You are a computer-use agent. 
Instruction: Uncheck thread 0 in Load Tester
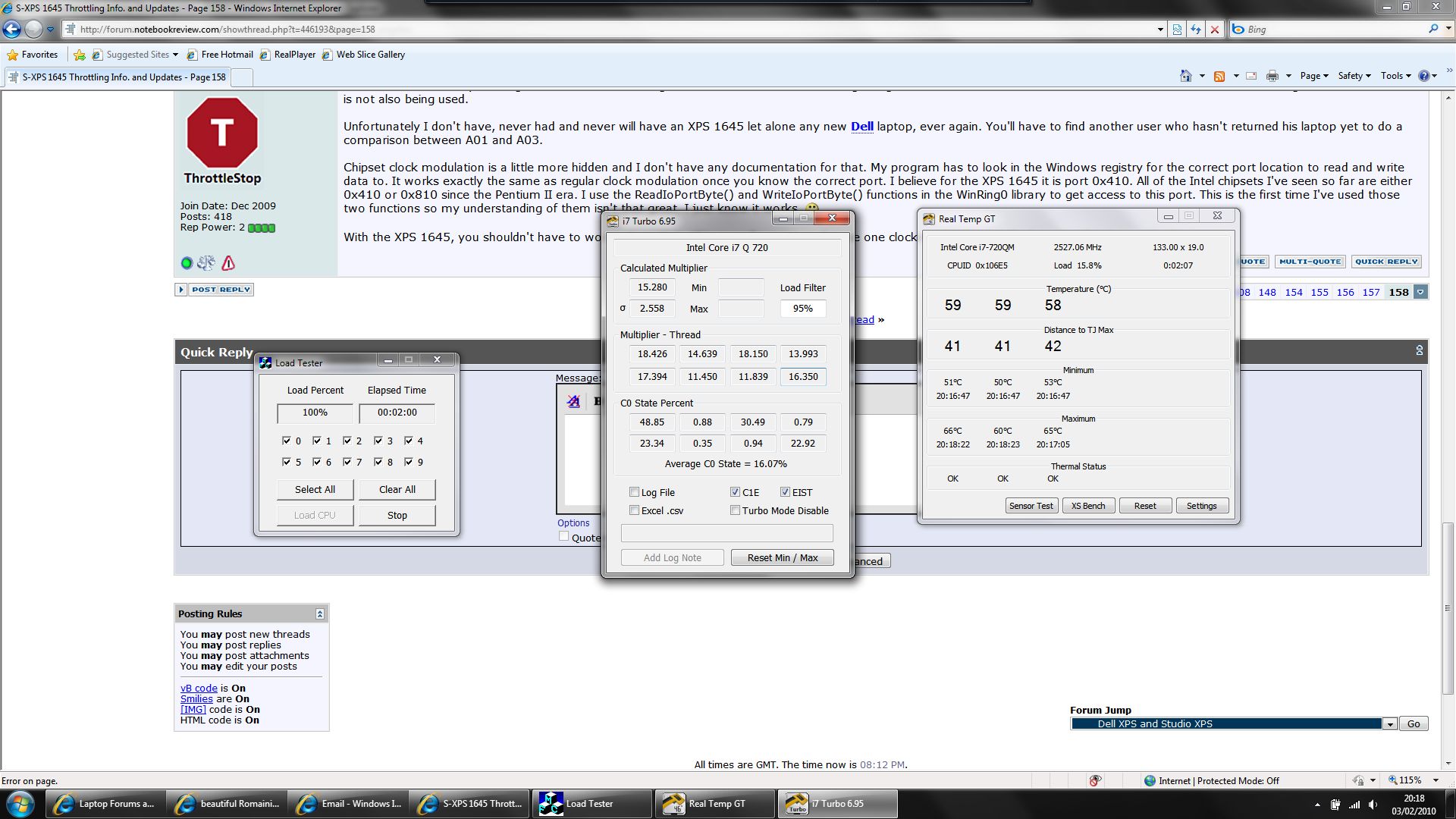pyautogui.click(x=287, y=441)
